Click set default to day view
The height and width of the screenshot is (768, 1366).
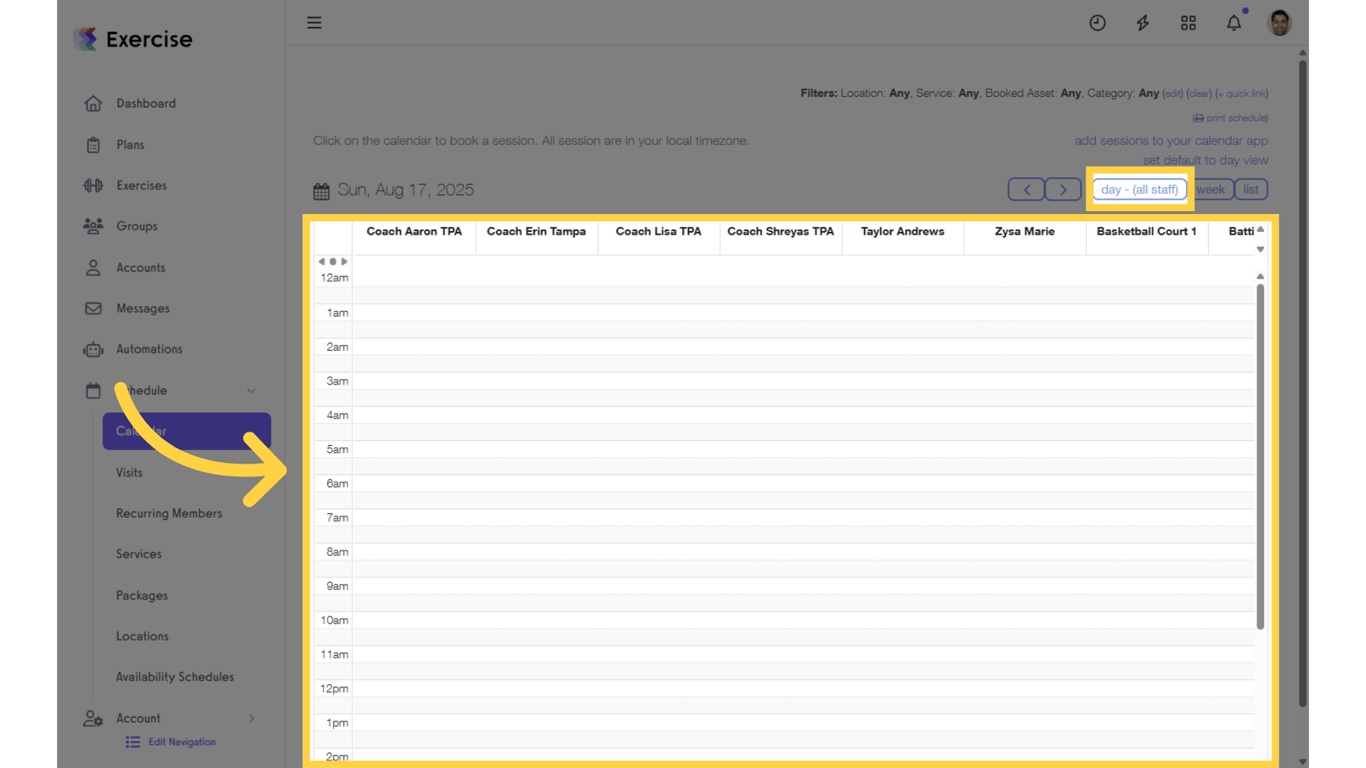point(1205,160)
